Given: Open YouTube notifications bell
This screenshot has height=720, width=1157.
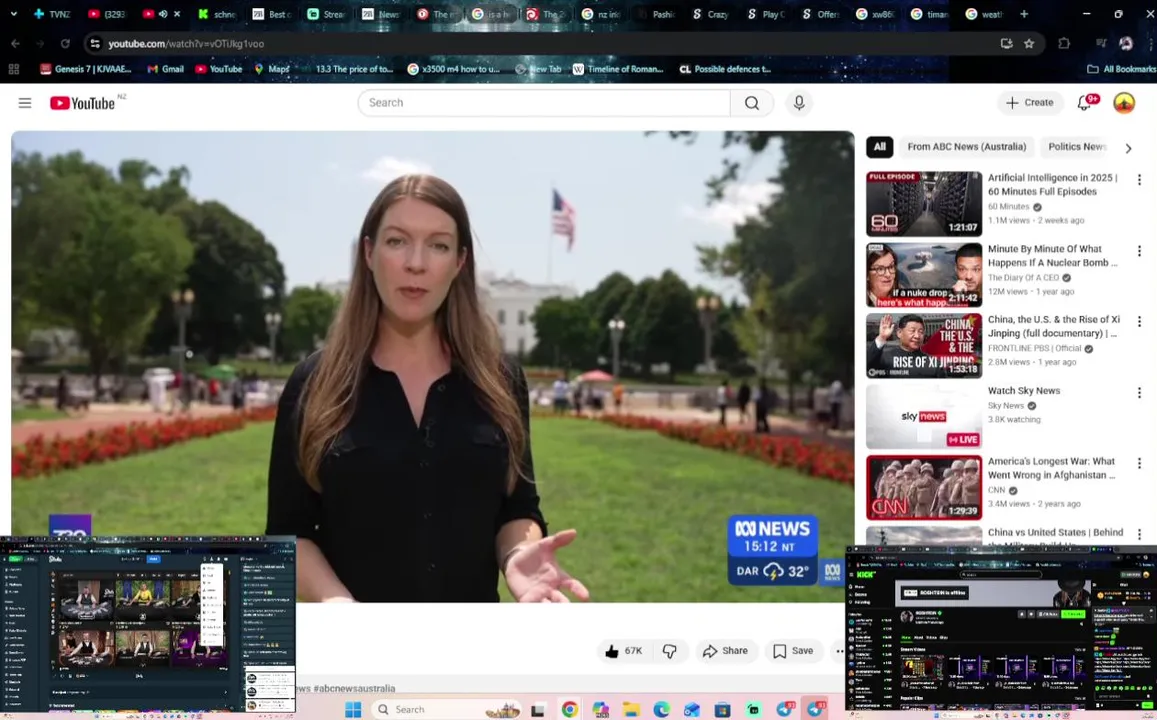Looking at the screenshot, I should 1084,103.
